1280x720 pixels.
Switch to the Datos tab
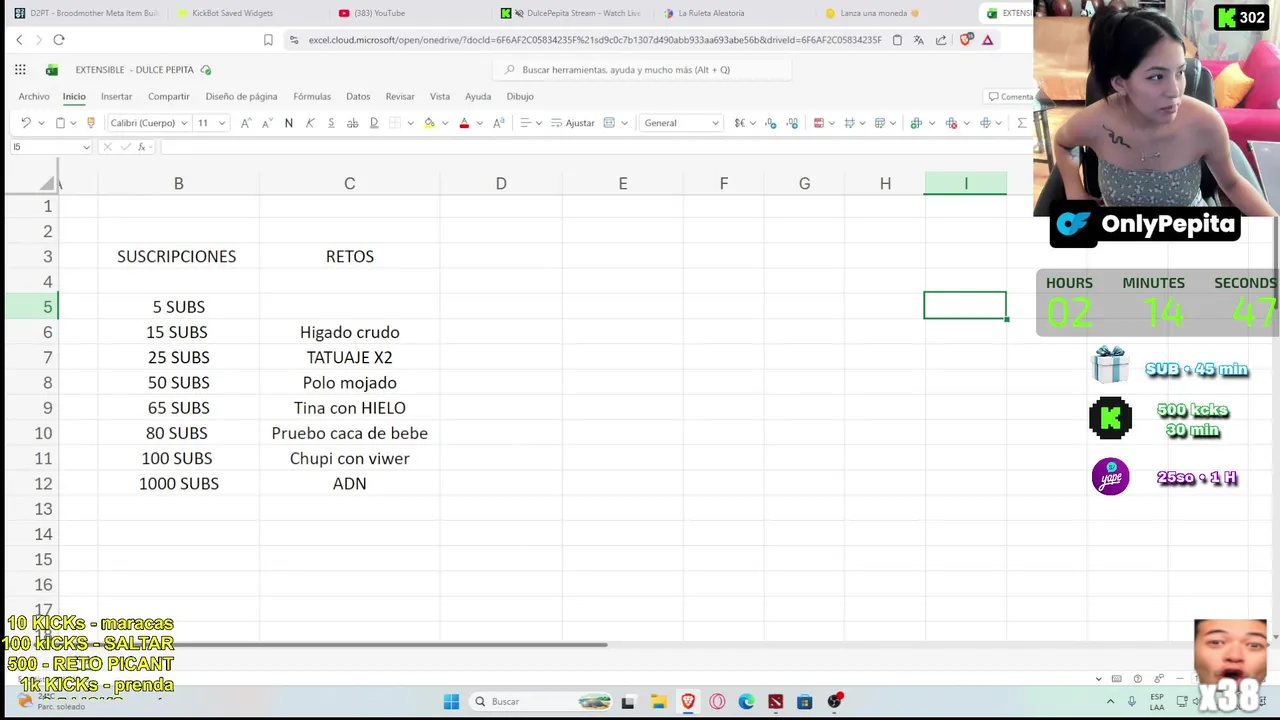coord(358,96)
